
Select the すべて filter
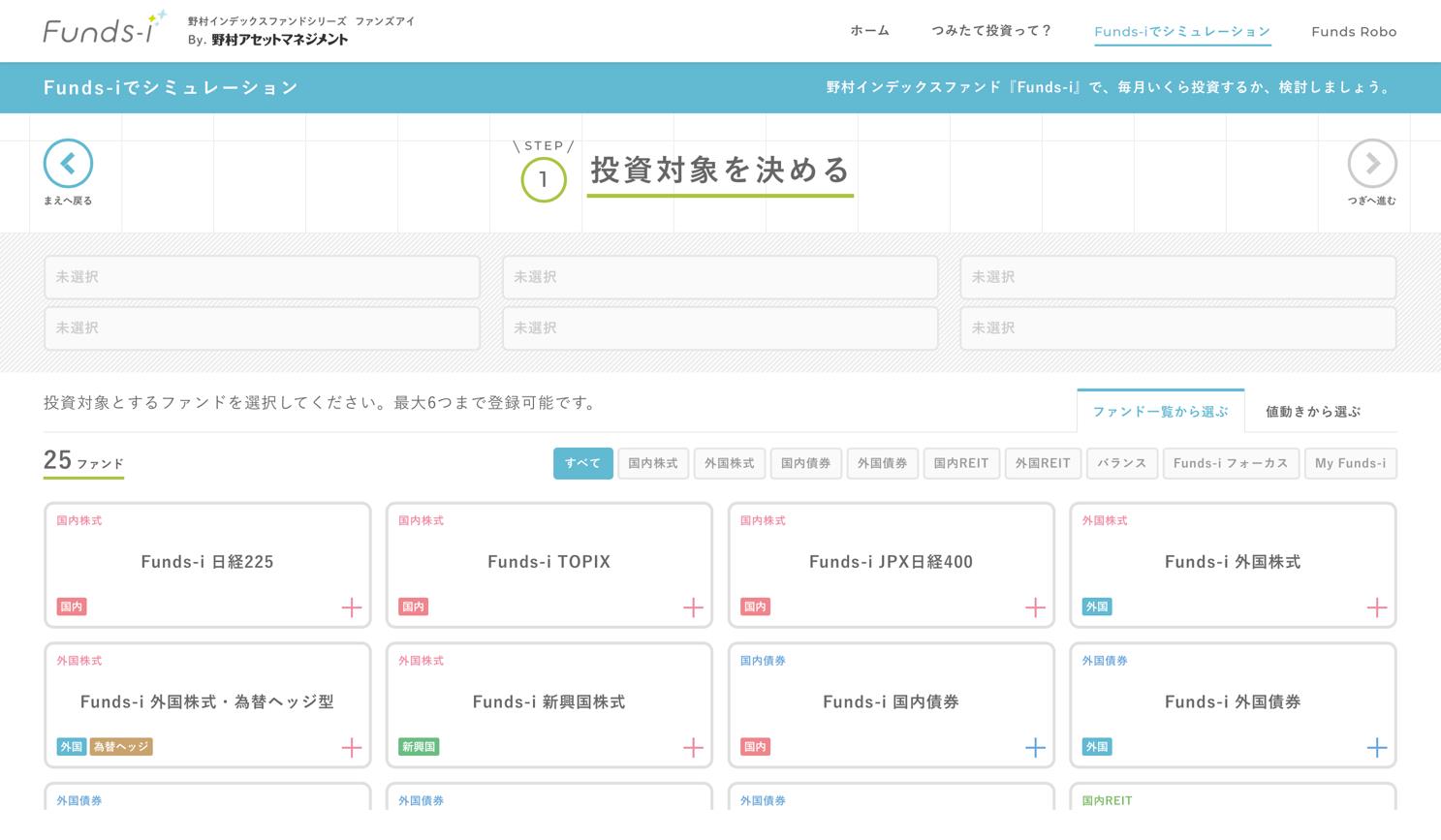point(583,463)
